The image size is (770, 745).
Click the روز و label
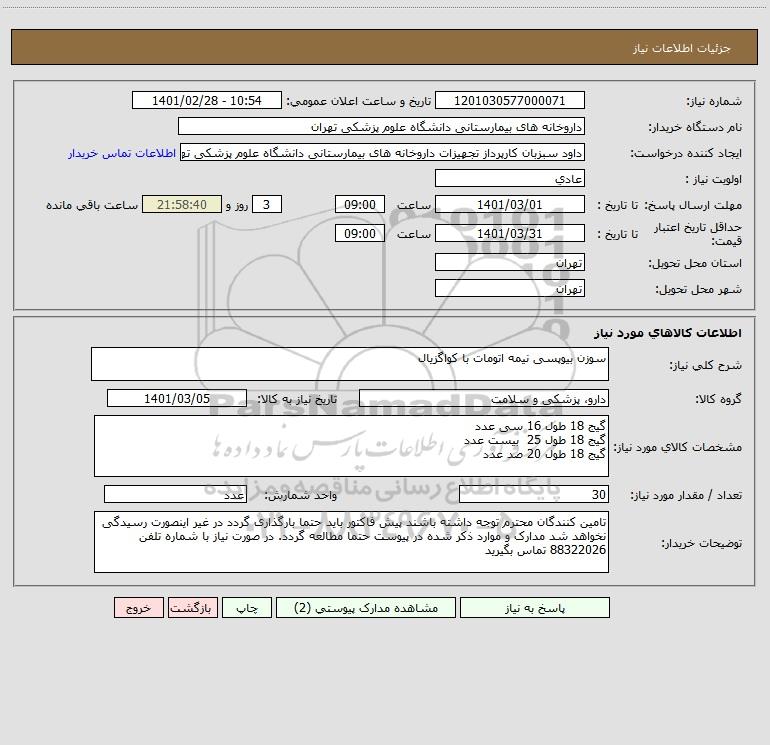[x=237, y=205]
